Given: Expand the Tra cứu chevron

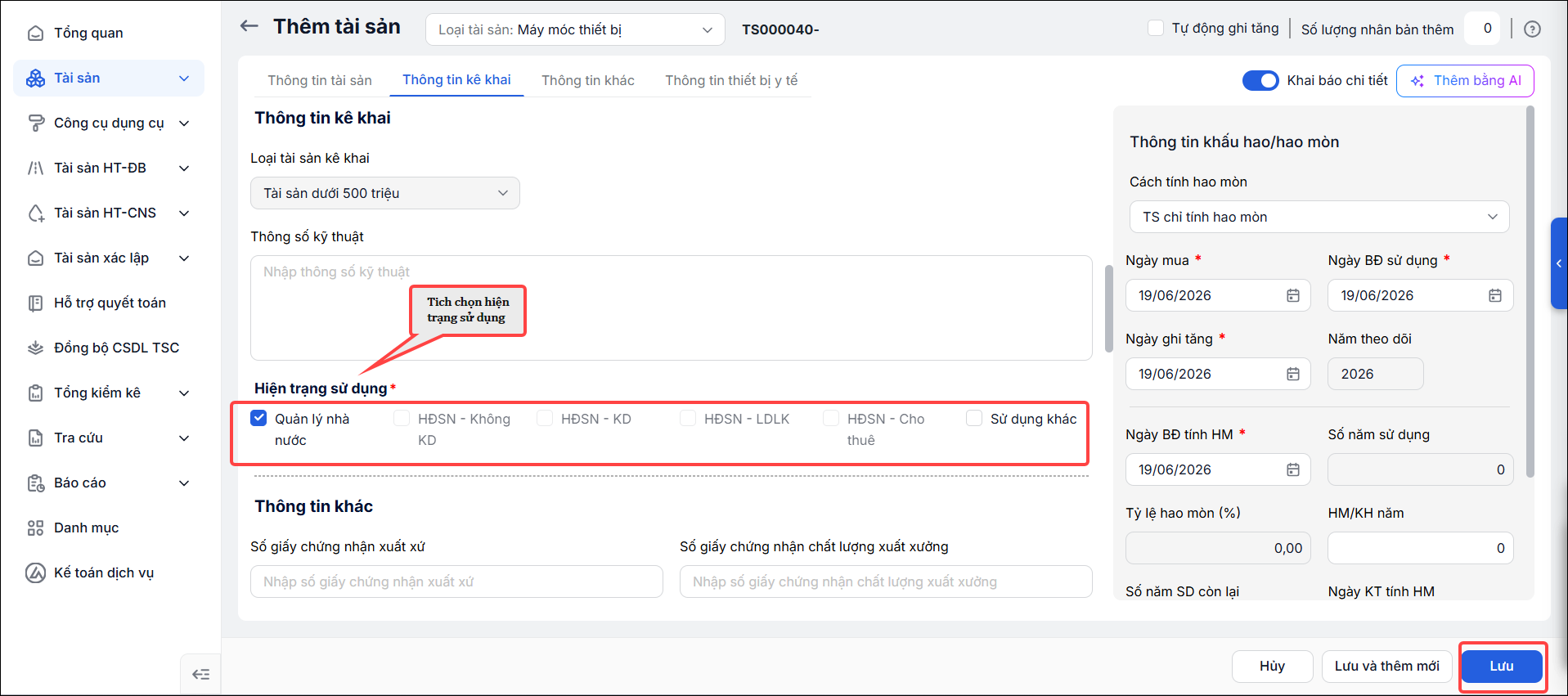Looking at the screenshot, I should click(184, 438).
